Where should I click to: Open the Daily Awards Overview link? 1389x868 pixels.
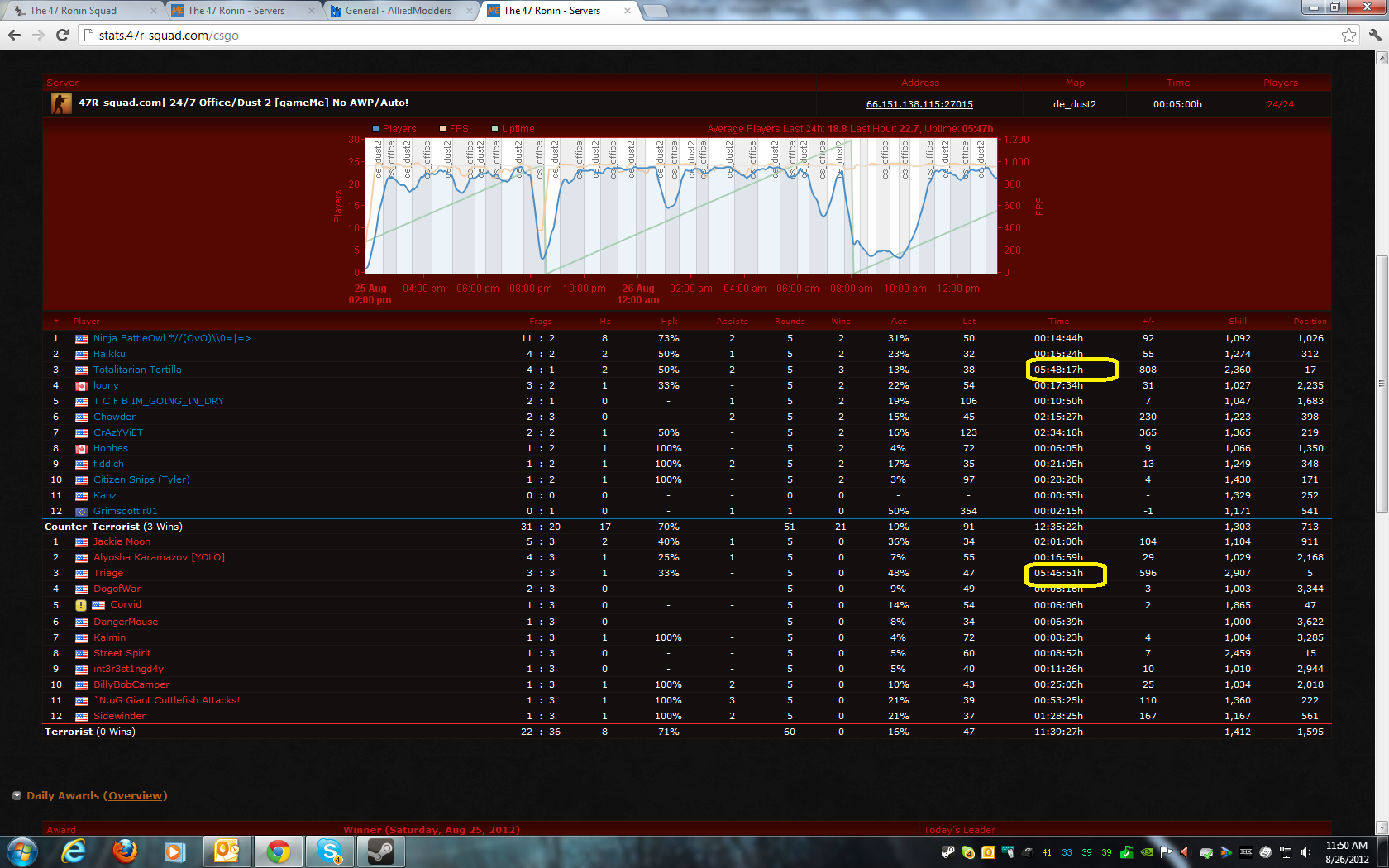point(136,796)
